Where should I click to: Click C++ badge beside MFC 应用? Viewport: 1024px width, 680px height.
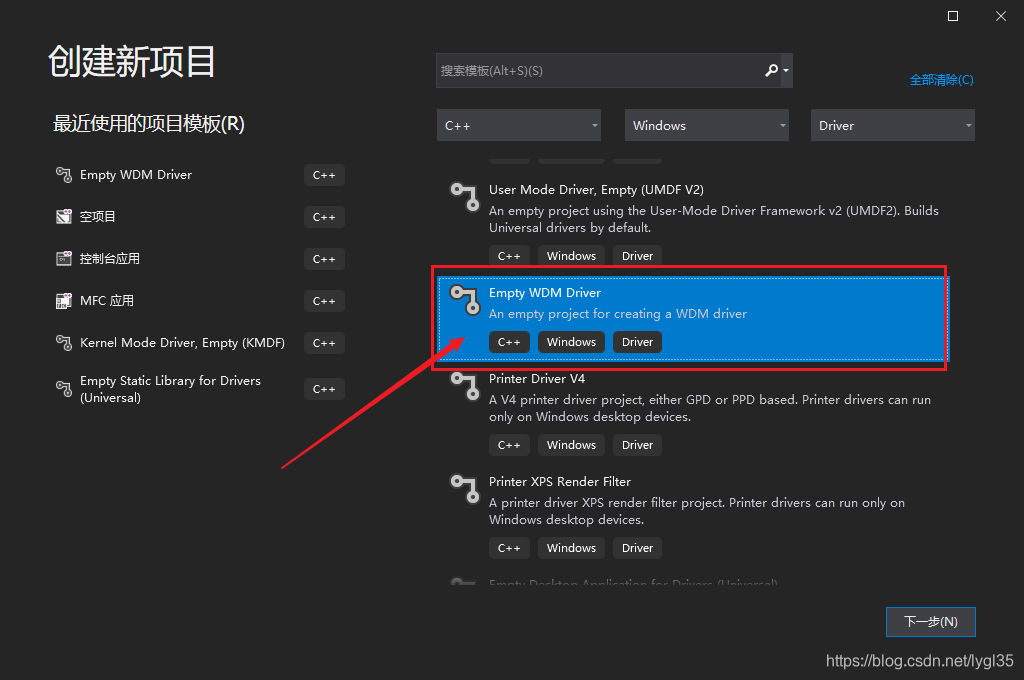click(324, 300)
